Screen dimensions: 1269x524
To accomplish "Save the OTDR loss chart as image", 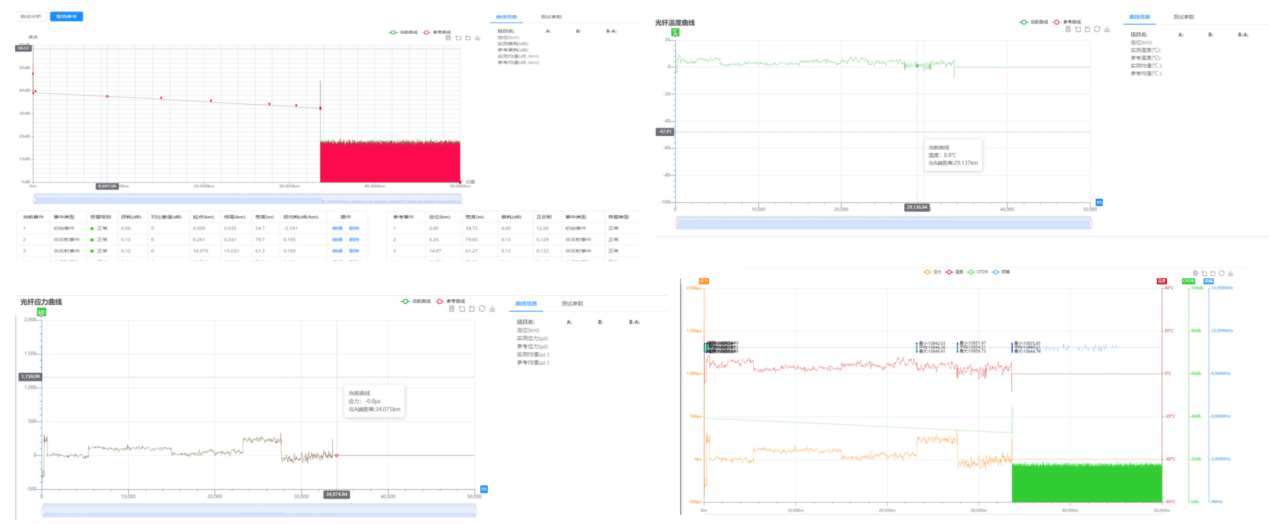I will tap(478, 38).
